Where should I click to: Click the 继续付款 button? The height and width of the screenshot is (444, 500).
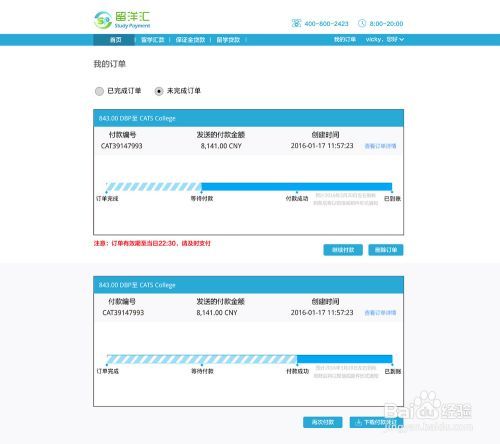pyautogui.click(x=343, y=250)
